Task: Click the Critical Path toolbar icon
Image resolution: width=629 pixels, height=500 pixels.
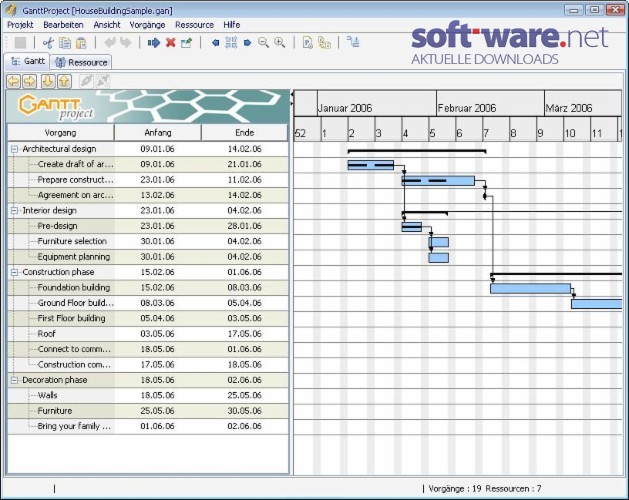Action: coord(353,42)
